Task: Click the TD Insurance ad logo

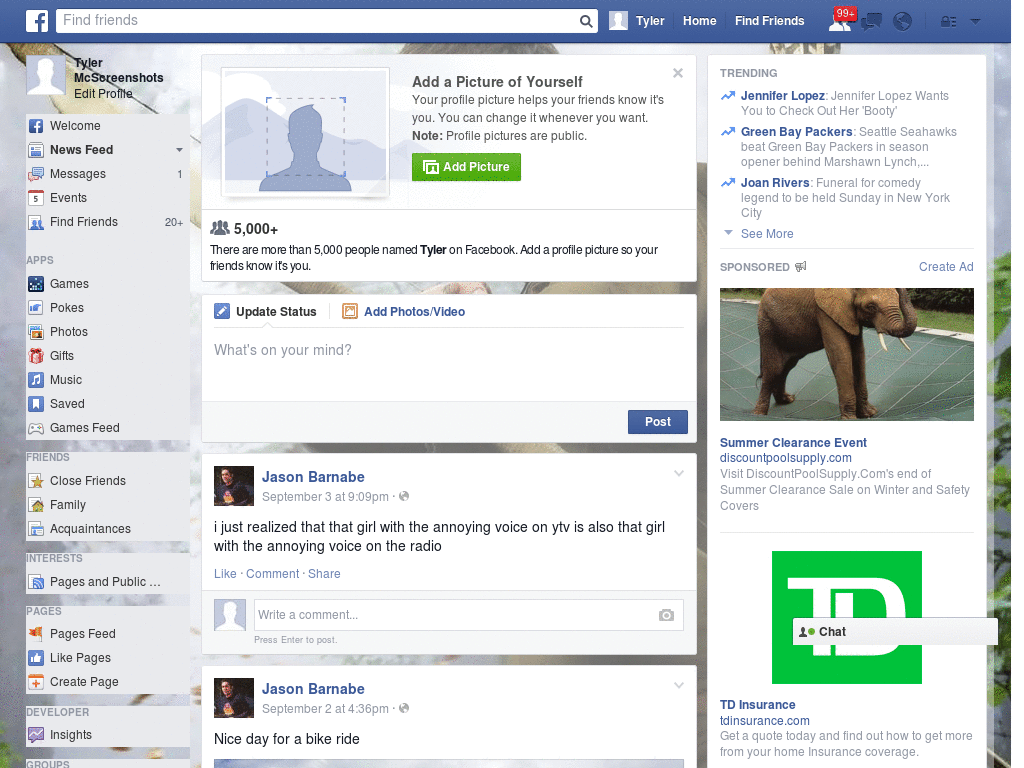Action: (846, 618)
